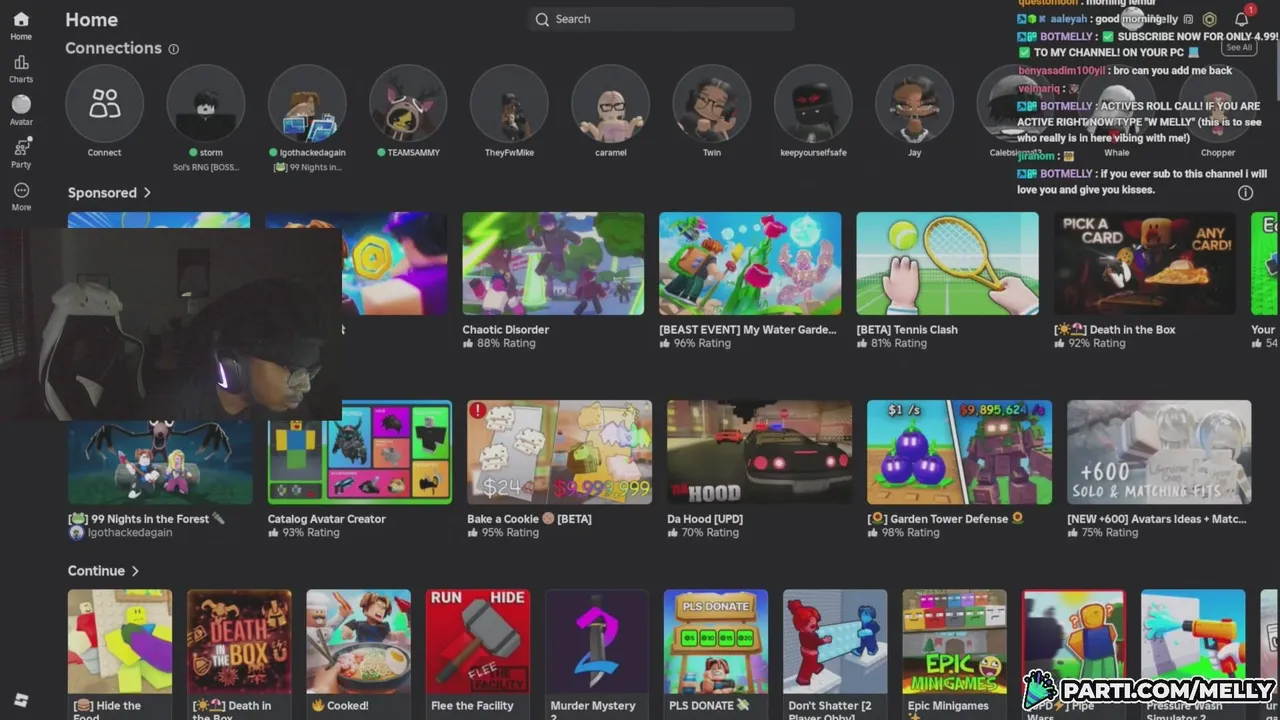Open Pressure Wash Simulator in Continue
Viewport: 1280px width, 720px height.
[x=1193, y=641]
